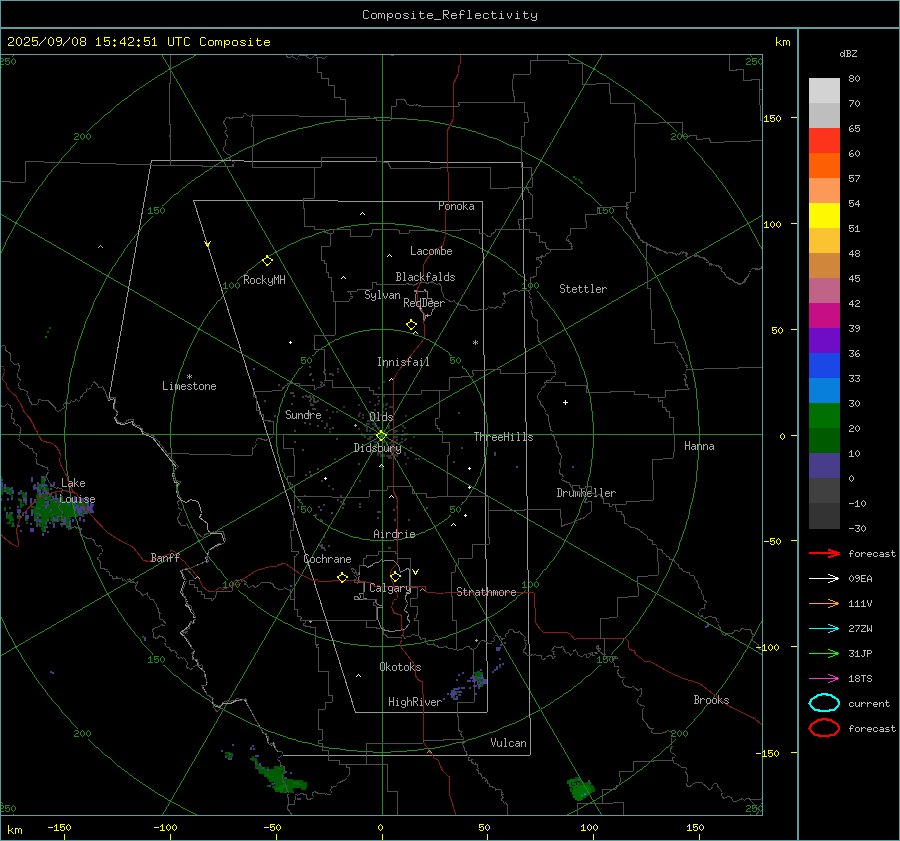Pick the red 65 dBZ color swatch

[x=824, y=140]
